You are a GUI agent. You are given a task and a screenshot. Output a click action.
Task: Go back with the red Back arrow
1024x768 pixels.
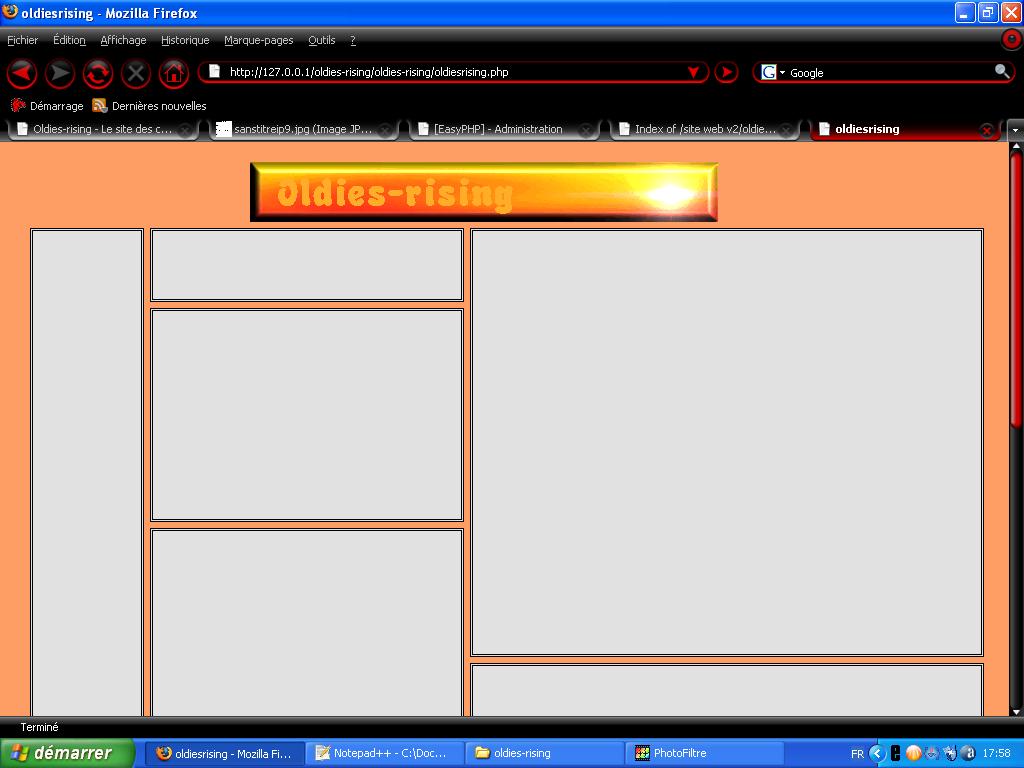click(22, 73)
